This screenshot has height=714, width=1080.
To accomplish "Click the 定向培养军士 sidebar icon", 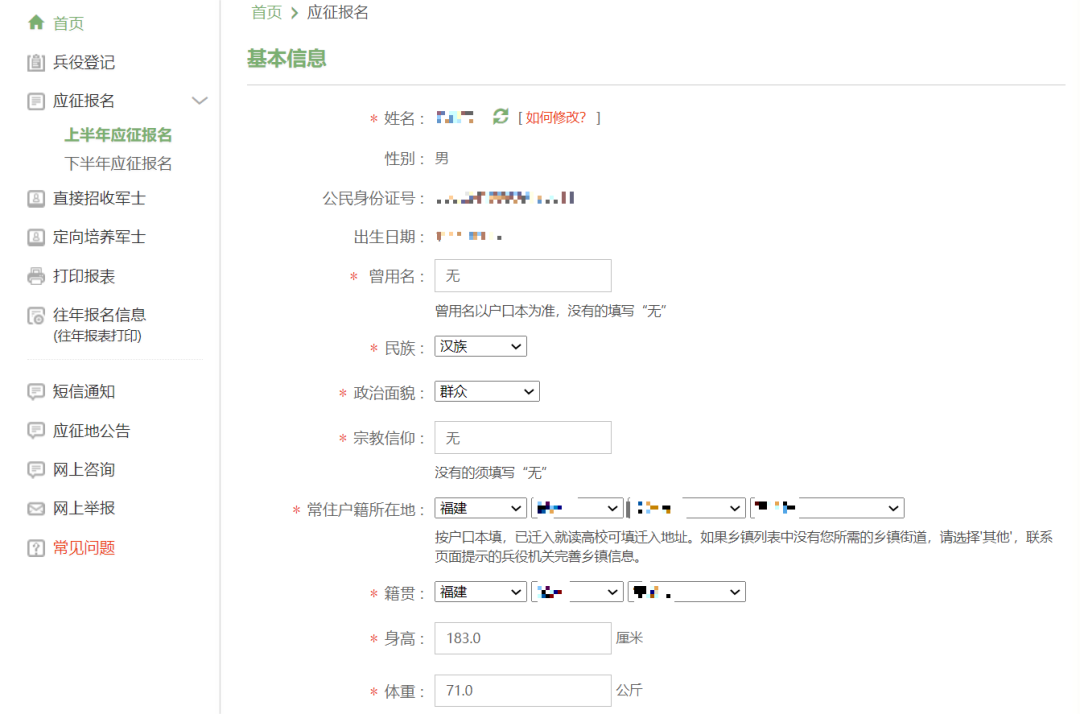I will pos(33,237).
